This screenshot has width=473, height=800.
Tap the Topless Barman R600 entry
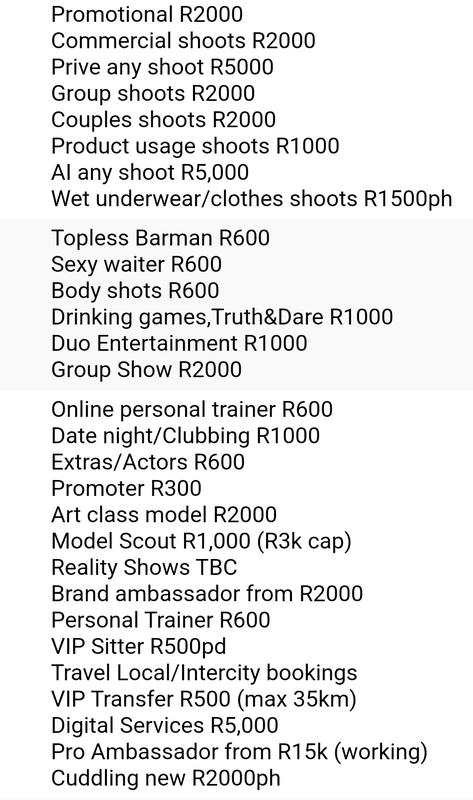pos(160,238)
